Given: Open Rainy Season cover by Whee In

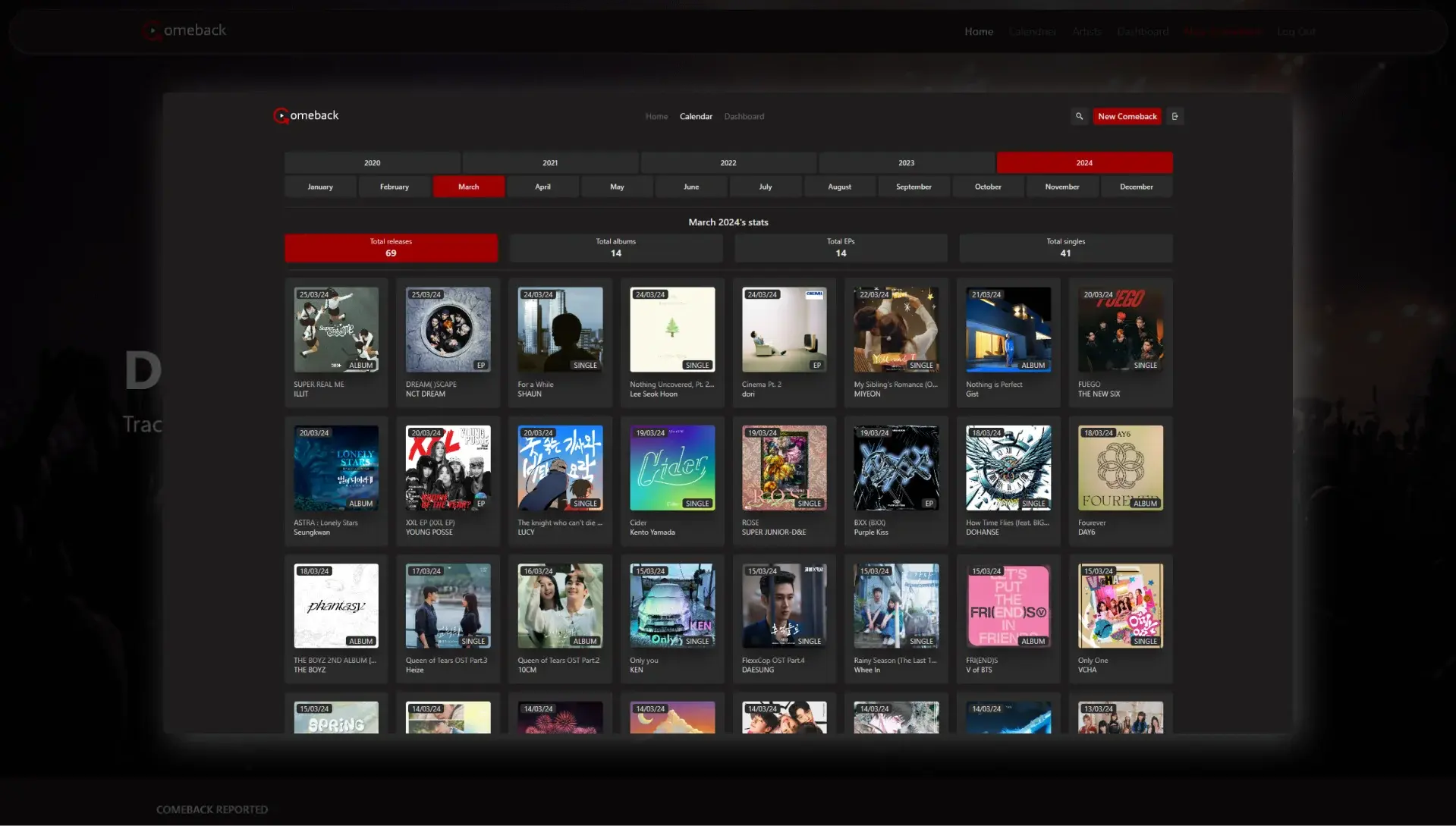Looking at the screenshot, I should [x=896, y=605].
